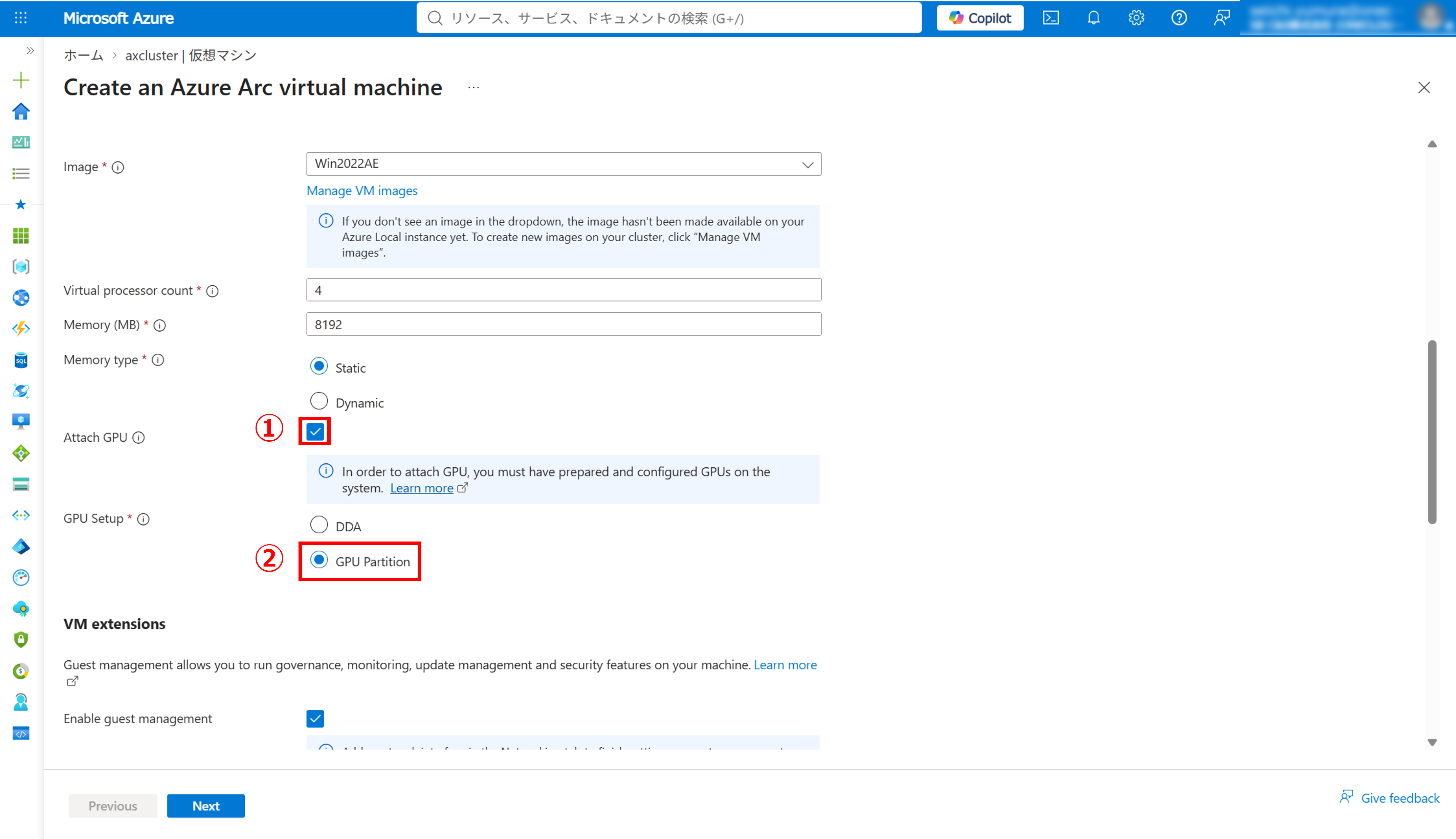Image resolution: width=1456 pixels, height=839 pixels.
Task: Go to Home via sidebar house icon
Action: tap(21, 111)
